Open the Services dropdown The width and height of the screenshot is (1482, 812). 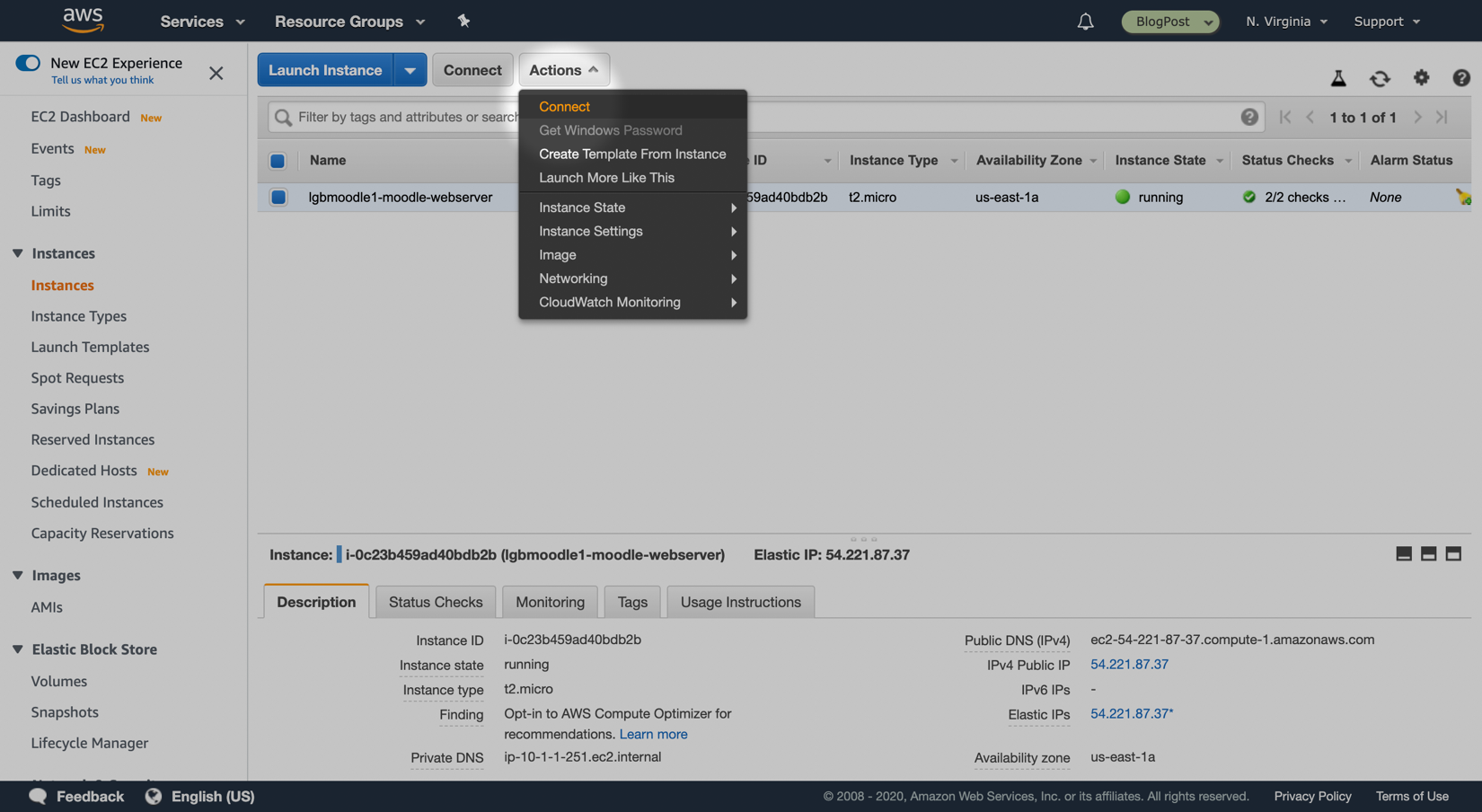202,22
